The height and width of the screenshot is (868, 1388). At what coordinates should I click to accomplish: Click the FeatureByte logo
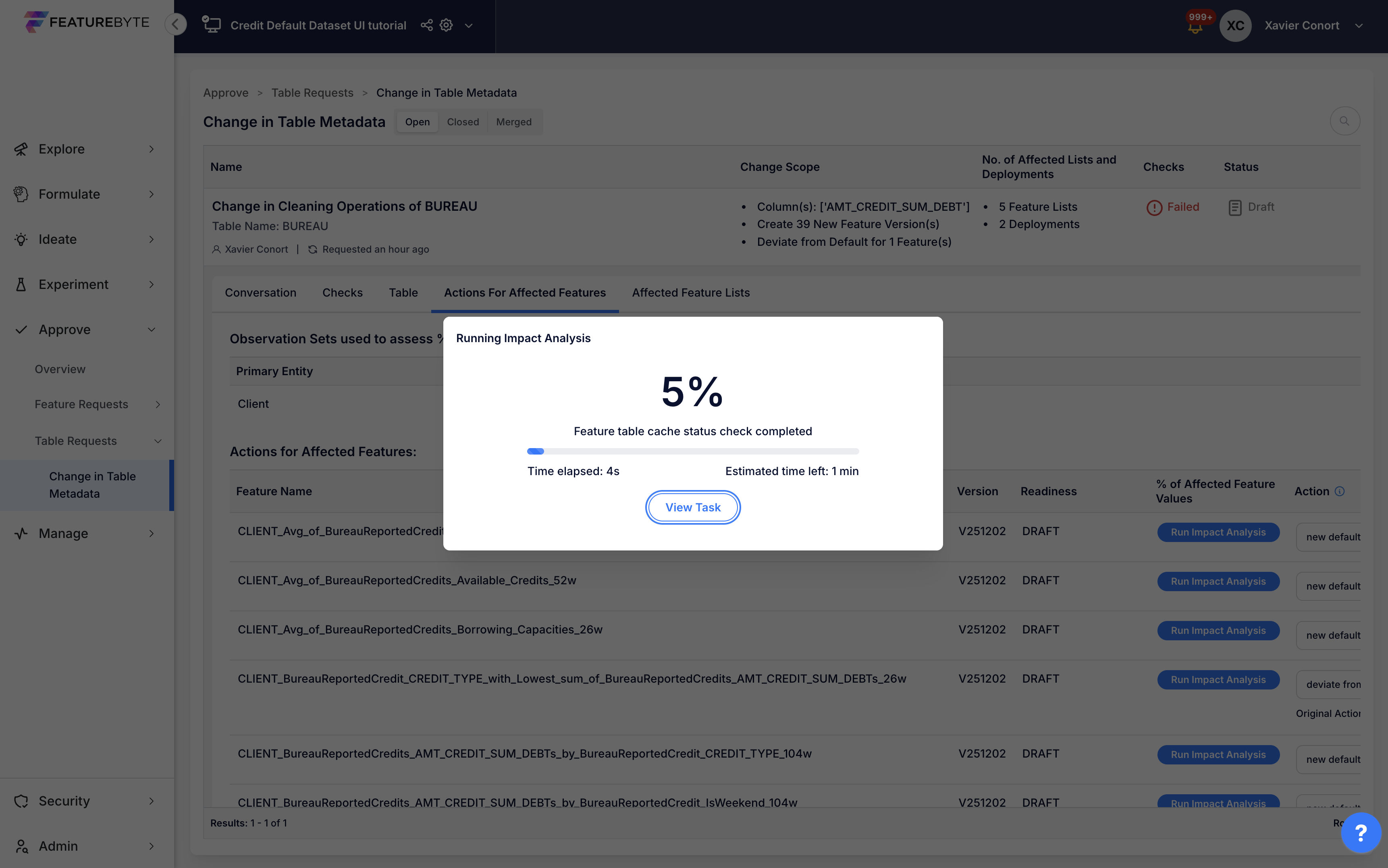tap(87, 23)
